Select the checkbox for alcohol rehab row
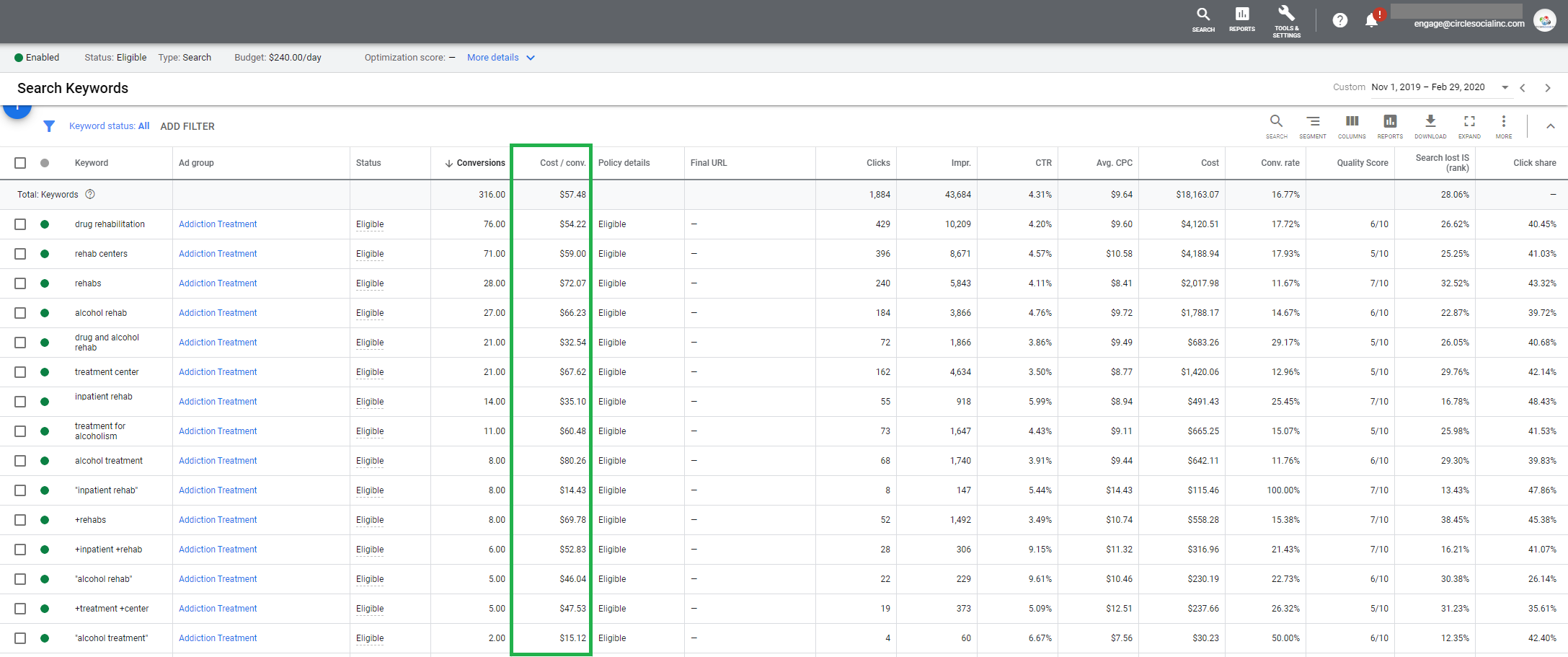1568x657 pixels. [20, 313]
